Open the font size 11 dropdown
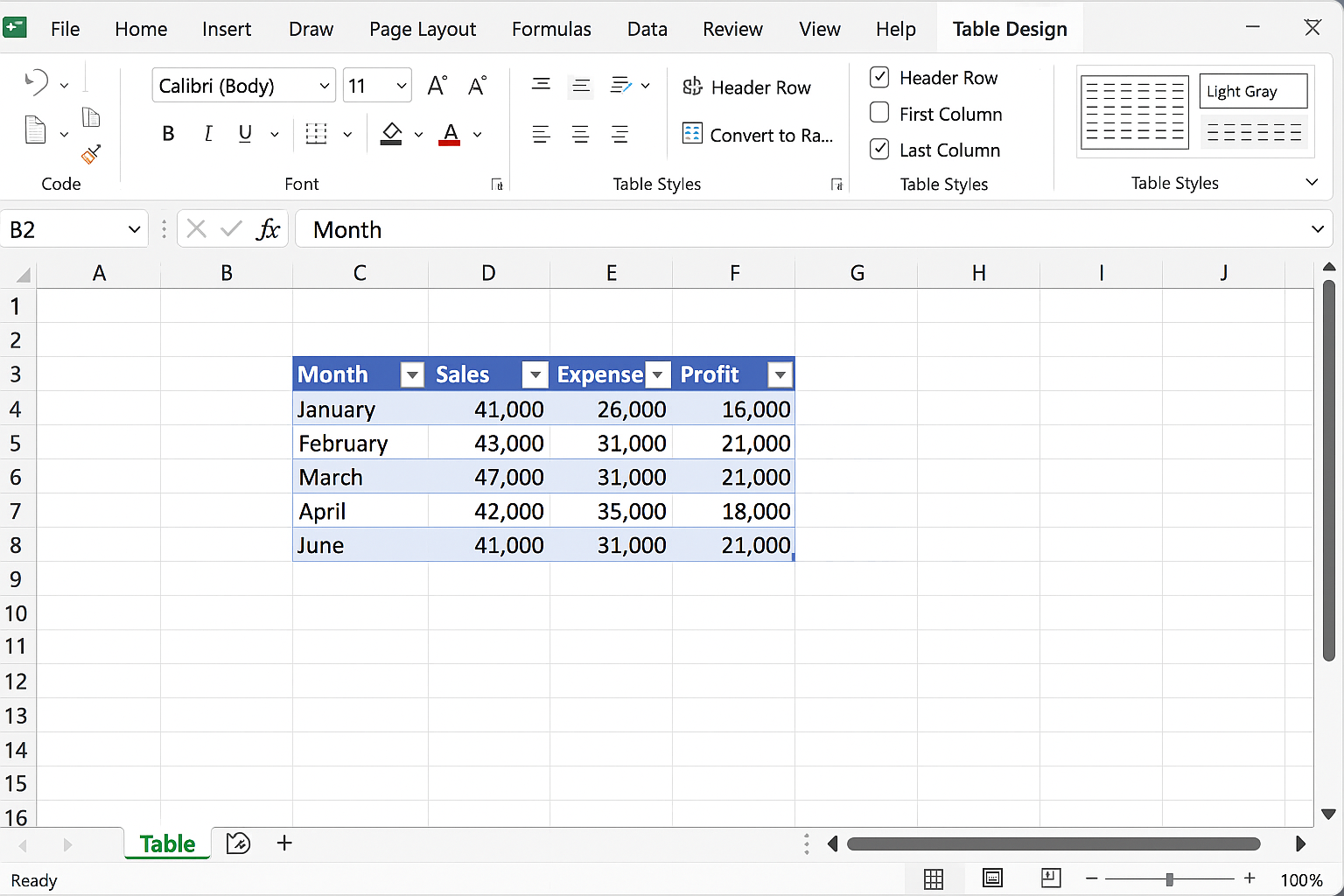This screenshot has width=1344, height=896. click(x=402, y=86)
